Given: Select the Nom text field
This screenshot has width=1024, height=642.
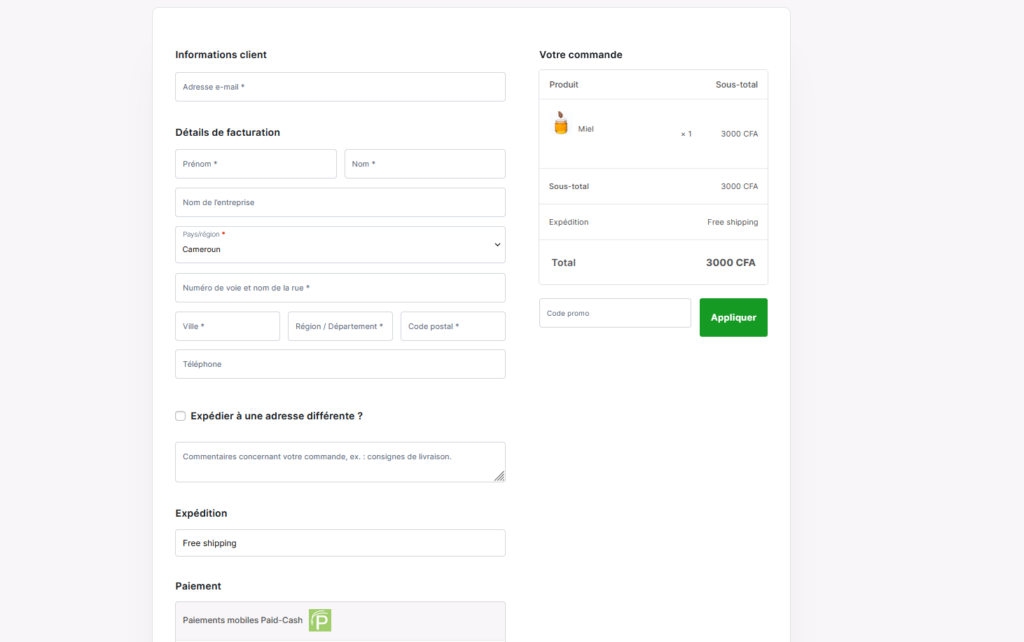Looking at the screenshot, I should tap(424, 164).
